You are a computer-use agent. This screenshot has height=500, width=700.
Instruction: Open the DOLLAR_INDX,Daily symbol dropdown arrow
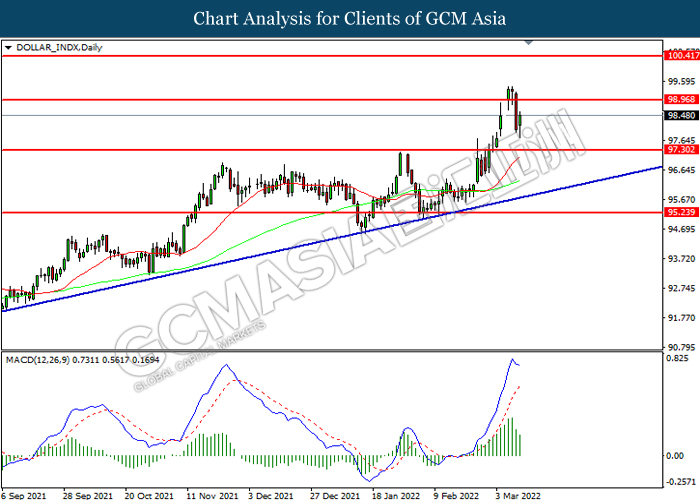point(8,47)
